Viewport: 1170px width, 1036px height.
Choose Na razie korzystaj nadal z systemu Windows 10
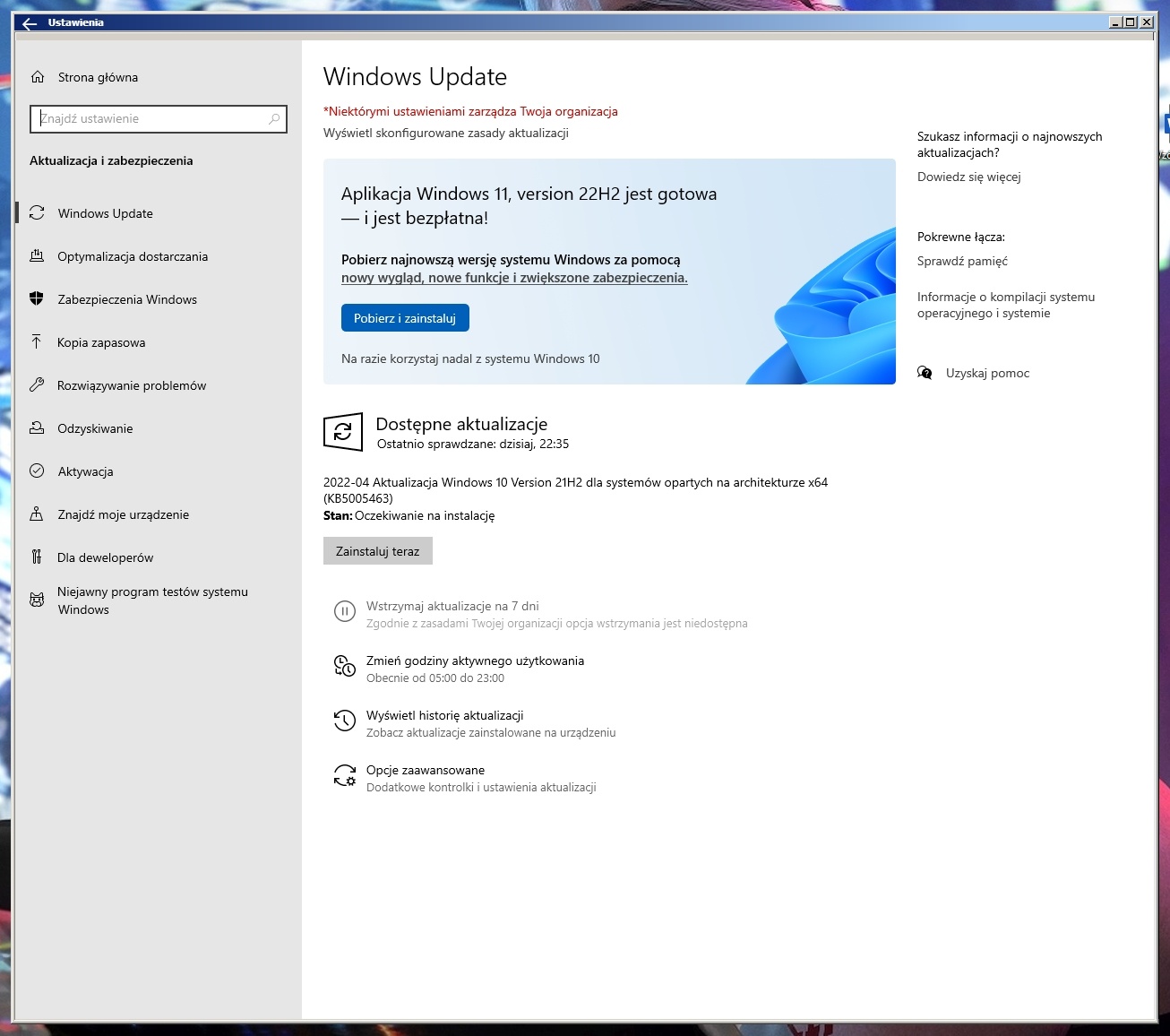coord(470,358)
